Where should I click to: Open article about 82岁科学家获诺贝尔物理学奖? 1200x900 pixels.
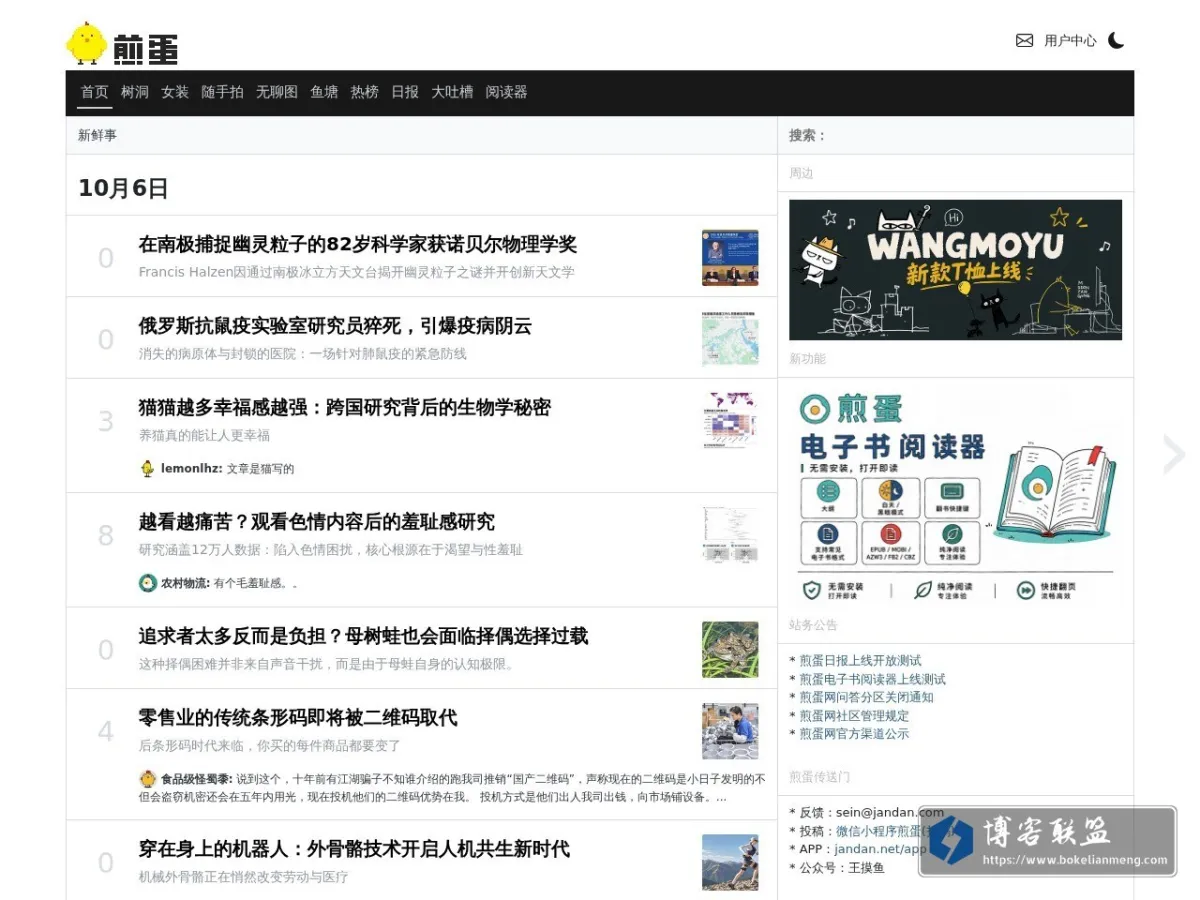[358, 244]
